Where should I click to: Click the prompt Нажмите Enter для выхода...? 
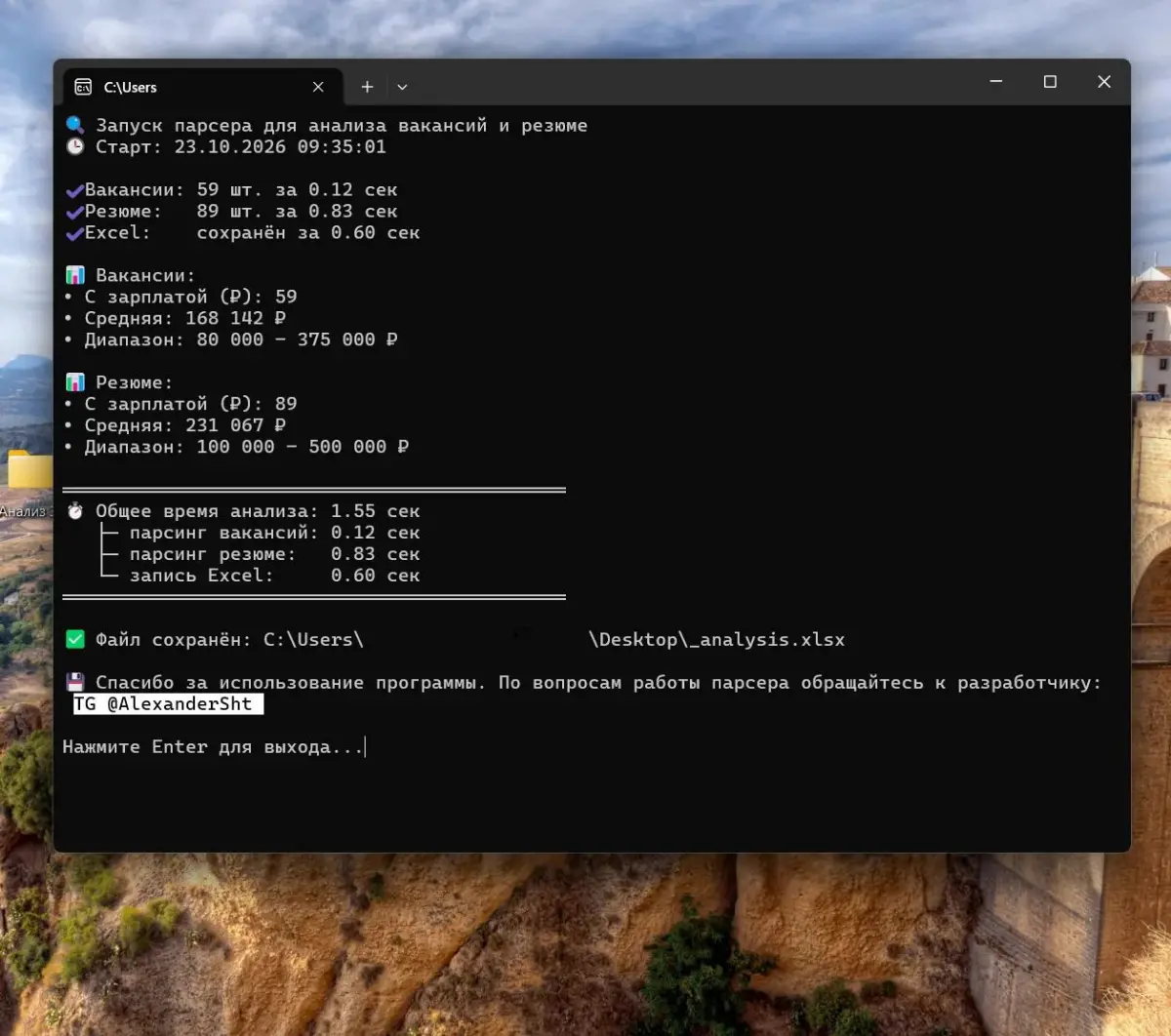(x=213, y=747)
